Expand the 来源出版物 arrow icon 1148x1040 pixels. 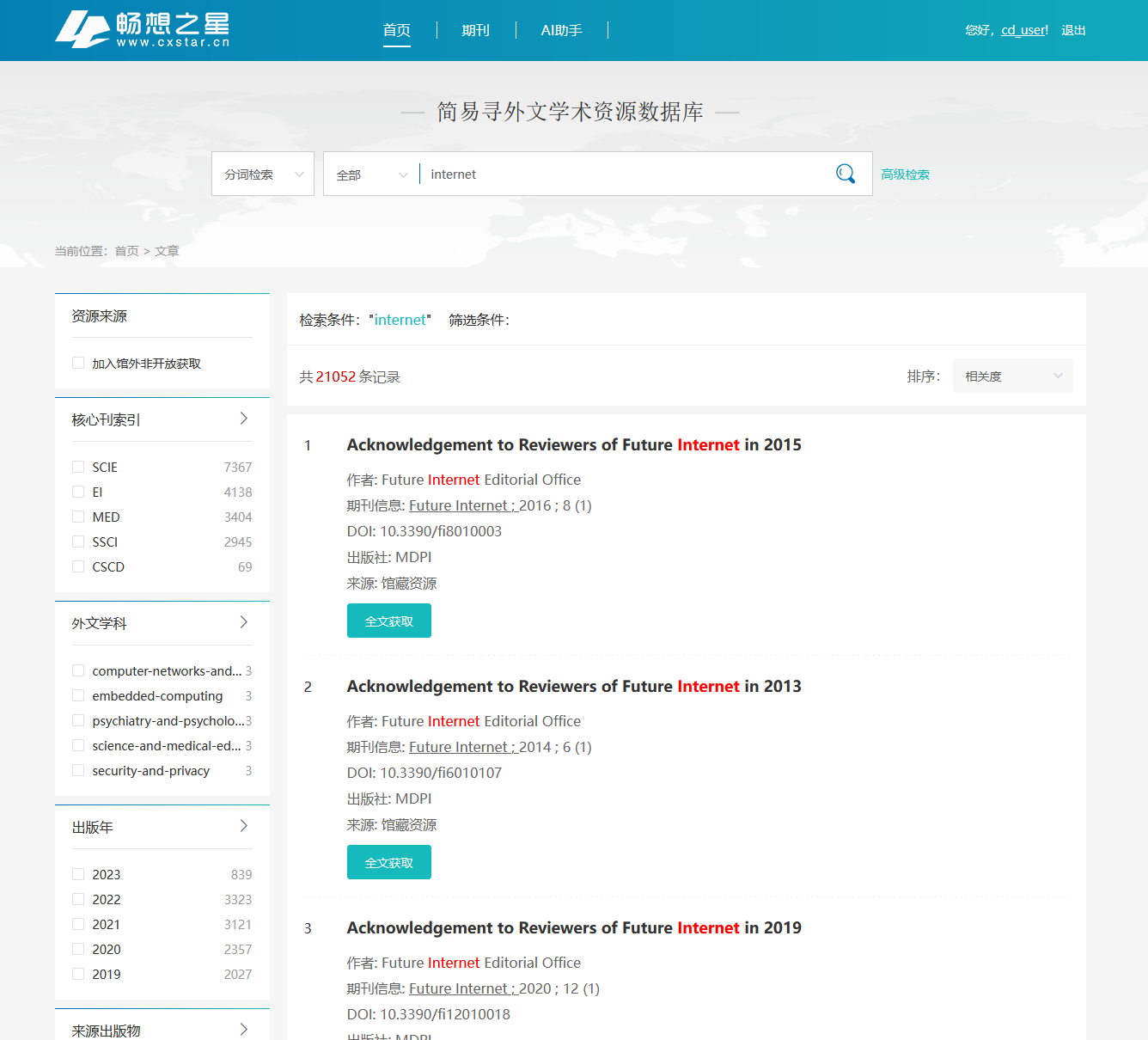pos(244,1030)
